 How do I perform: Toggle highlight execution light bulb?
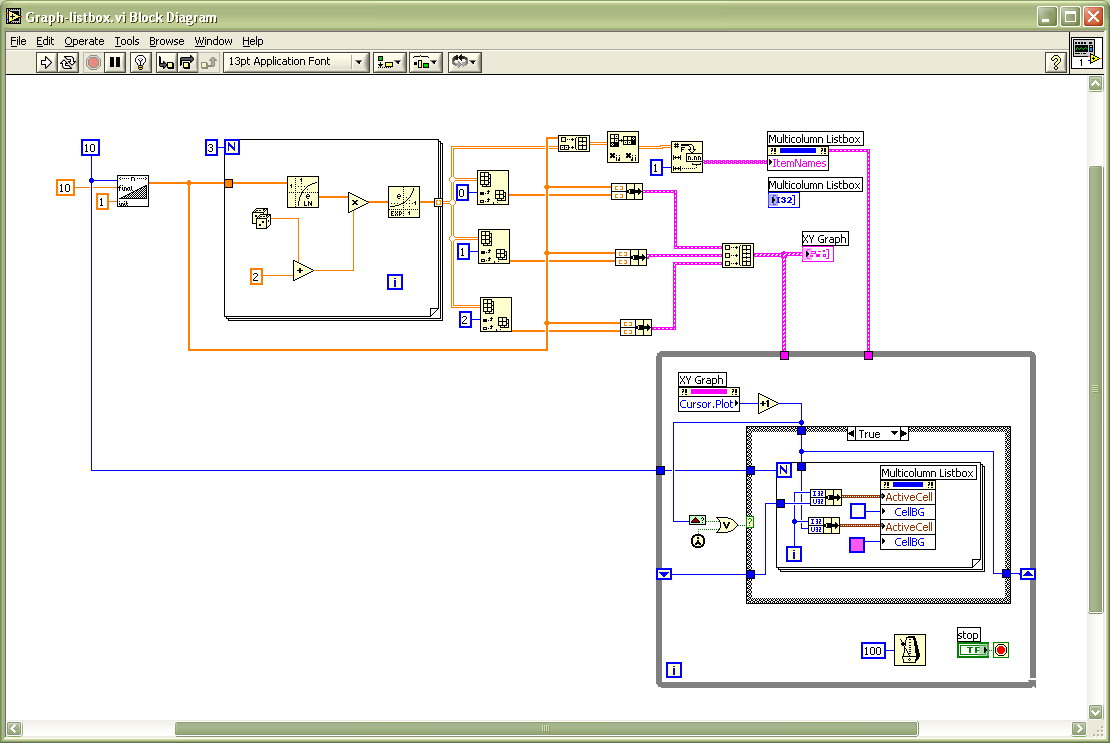141,62
